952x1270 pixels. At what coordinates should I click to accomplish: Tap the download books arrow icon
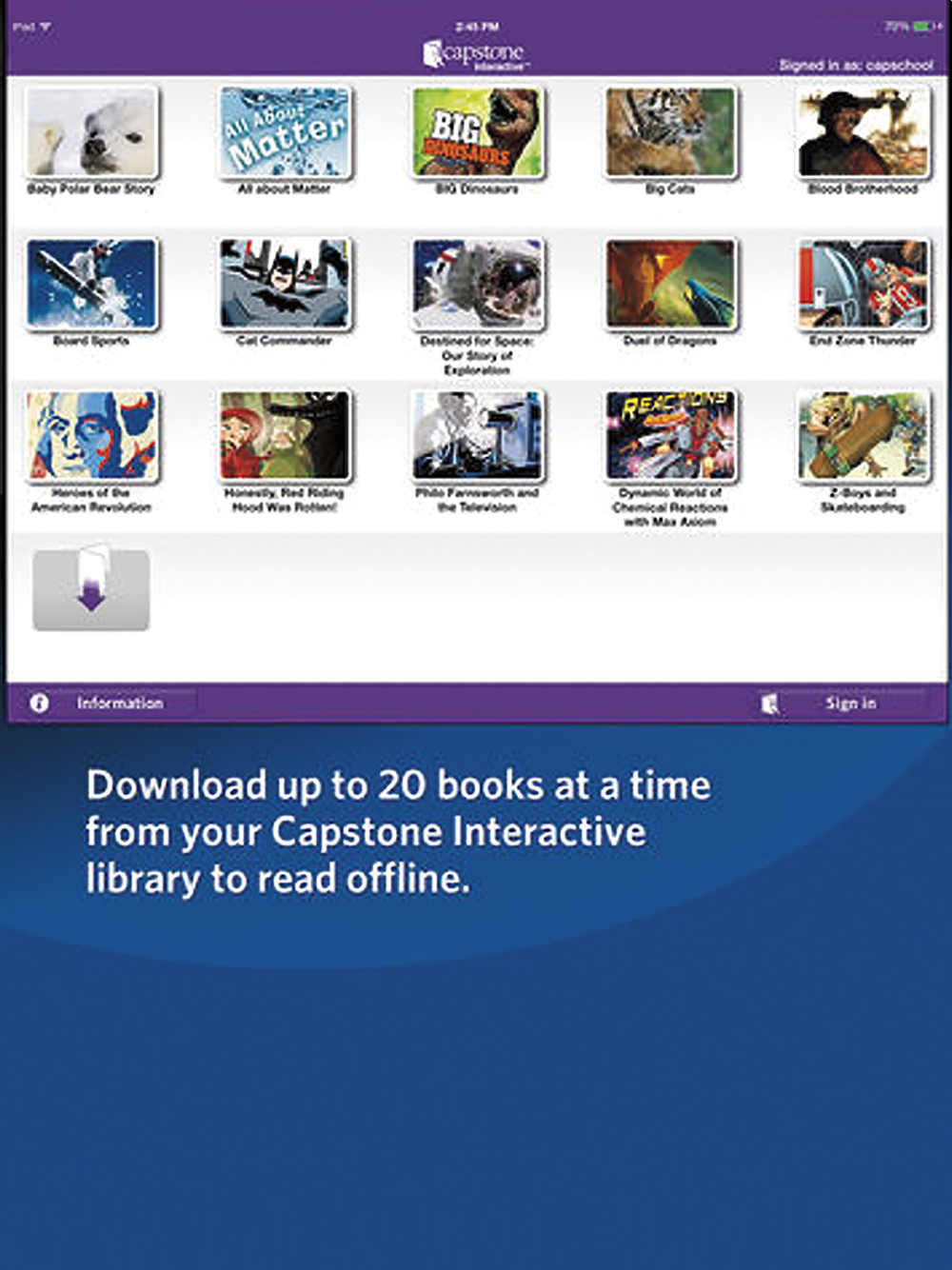[91, 588]
